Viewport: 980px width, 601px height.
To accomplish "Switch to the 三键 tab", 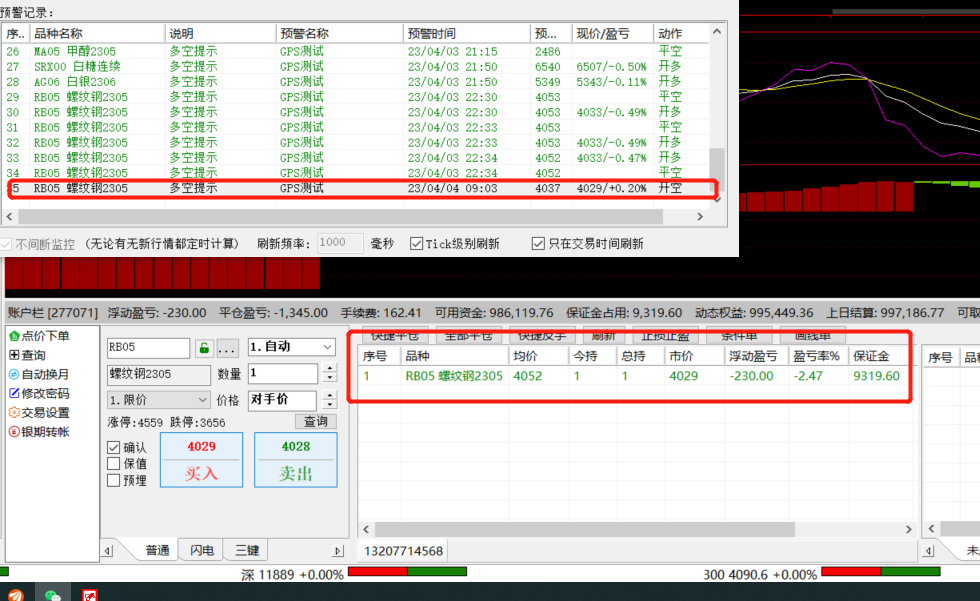I will point(246,550).
